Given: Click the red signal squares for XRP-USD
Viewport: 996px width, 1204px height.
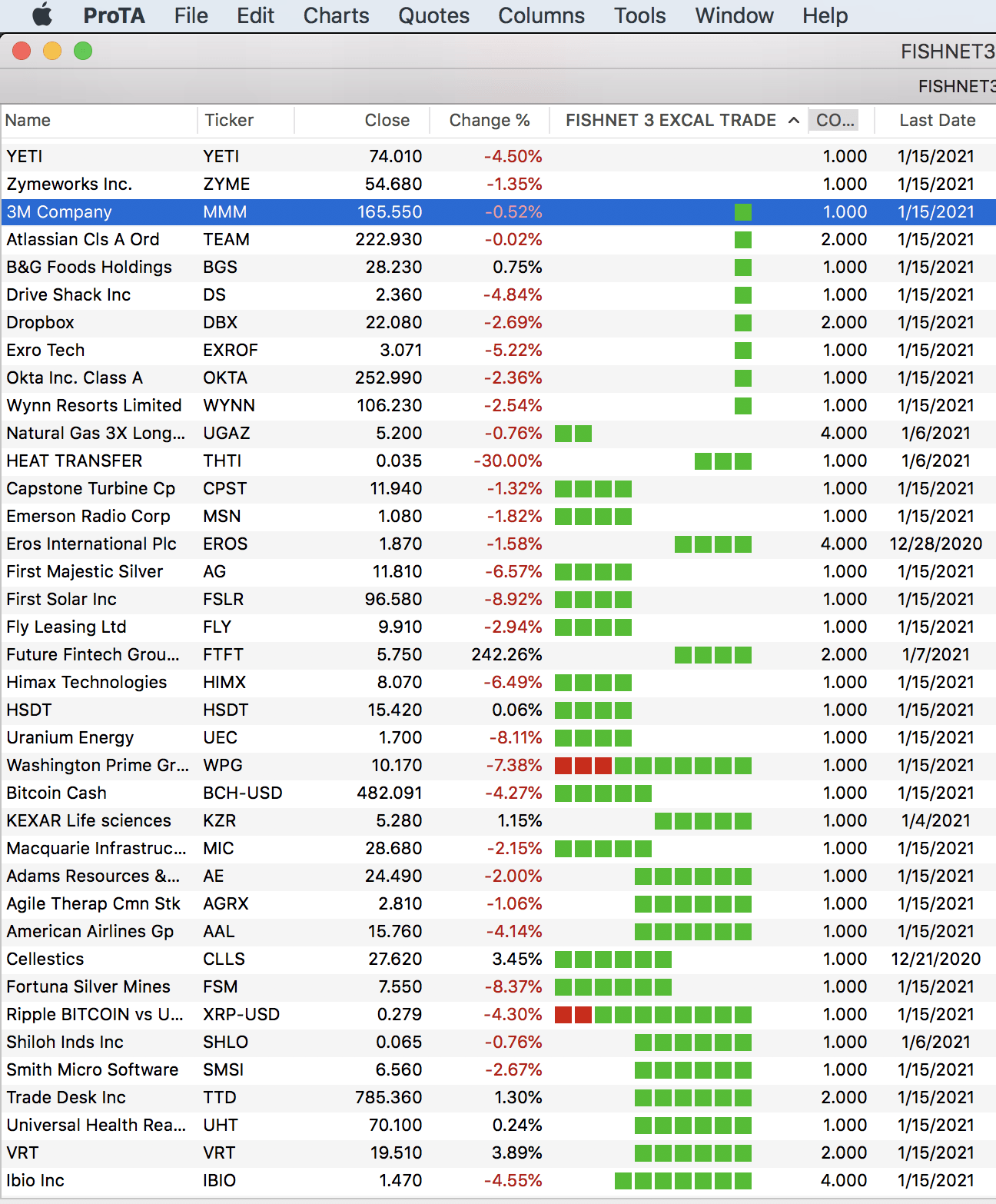Looking at the screenshot, I should [x=573, y=1014].
